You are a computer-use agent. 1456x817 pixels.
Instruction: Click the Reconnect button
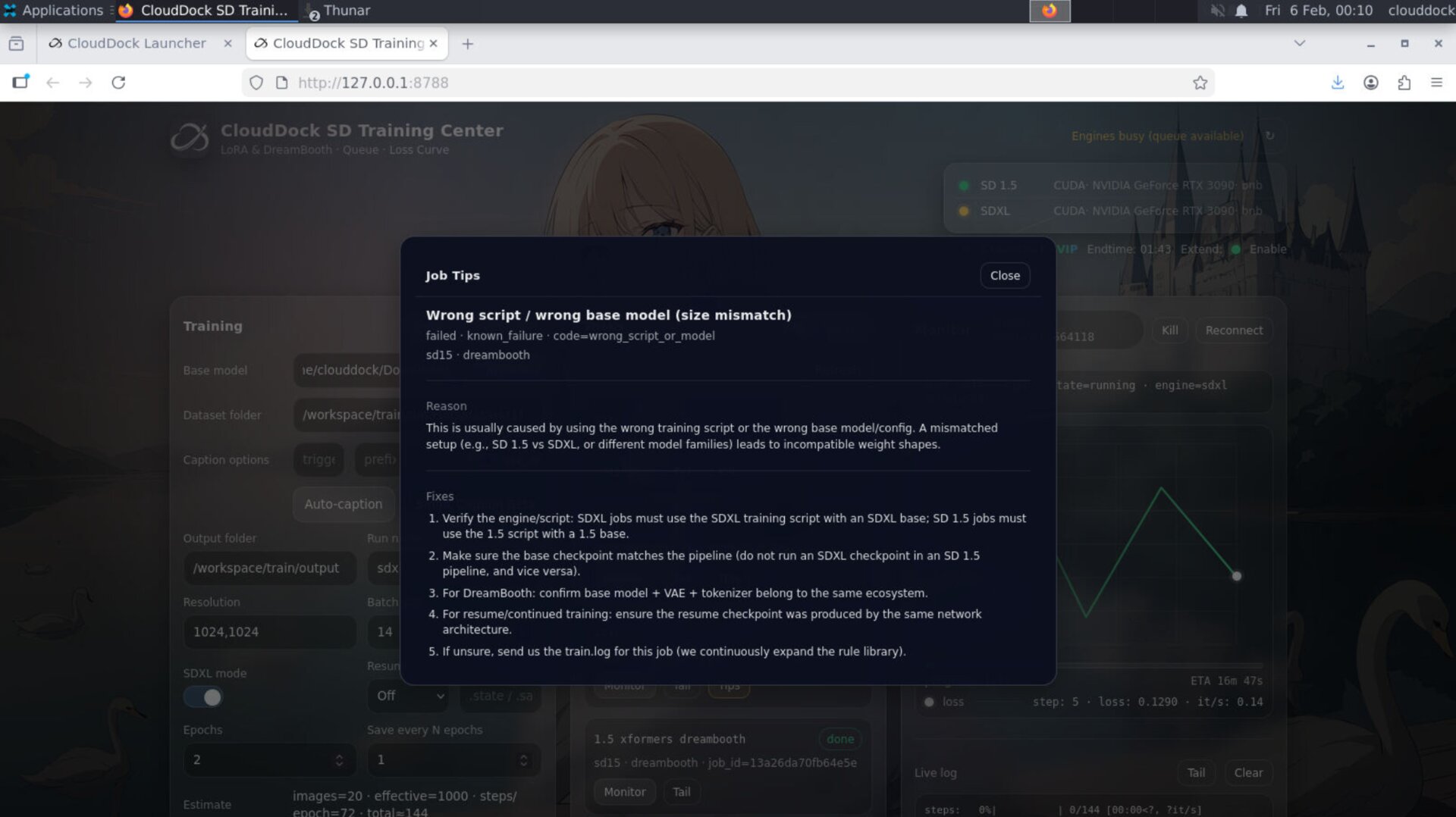pos(1234,330)
